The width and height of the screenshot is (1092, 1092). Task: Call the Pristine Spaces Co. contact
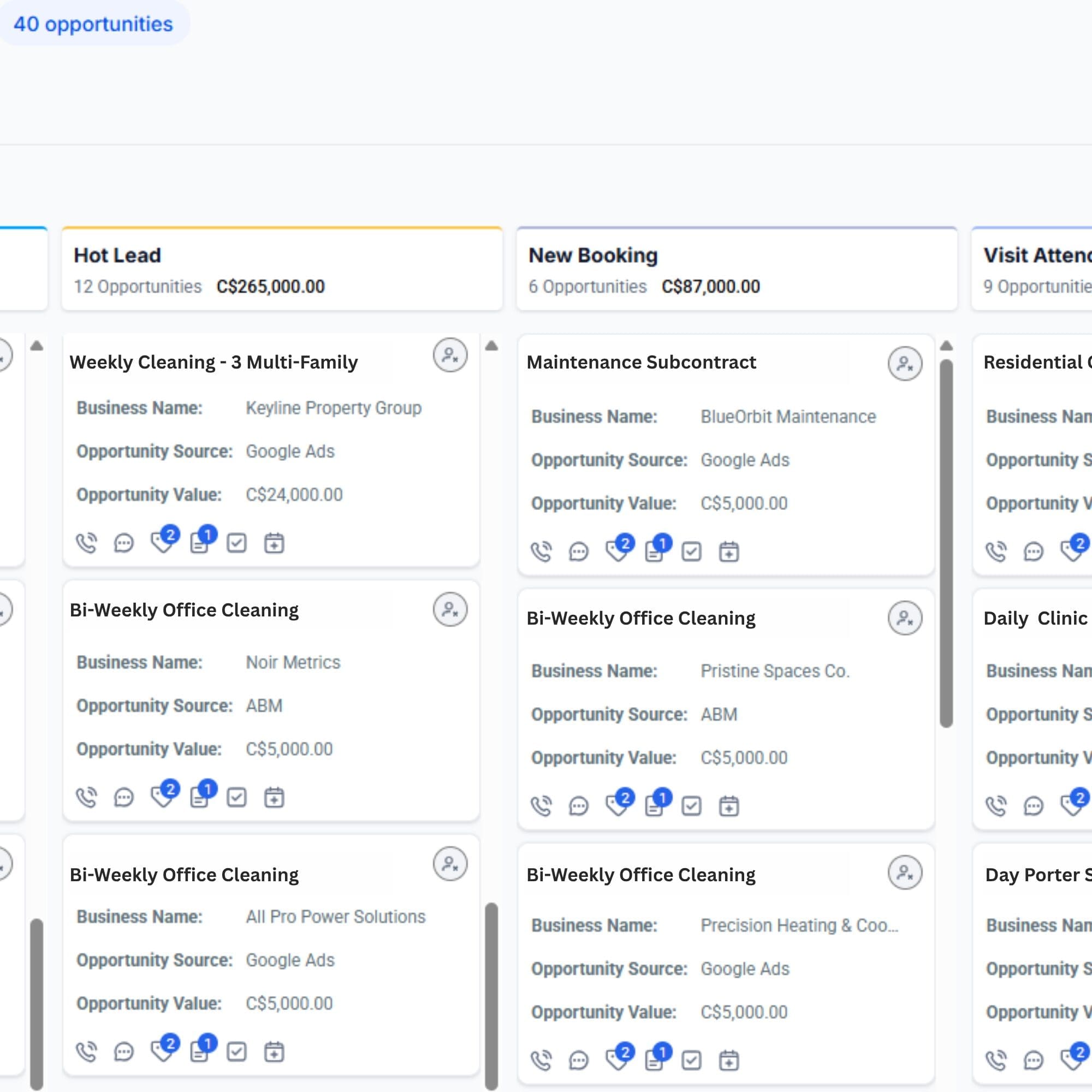click(x=542, y=806)
